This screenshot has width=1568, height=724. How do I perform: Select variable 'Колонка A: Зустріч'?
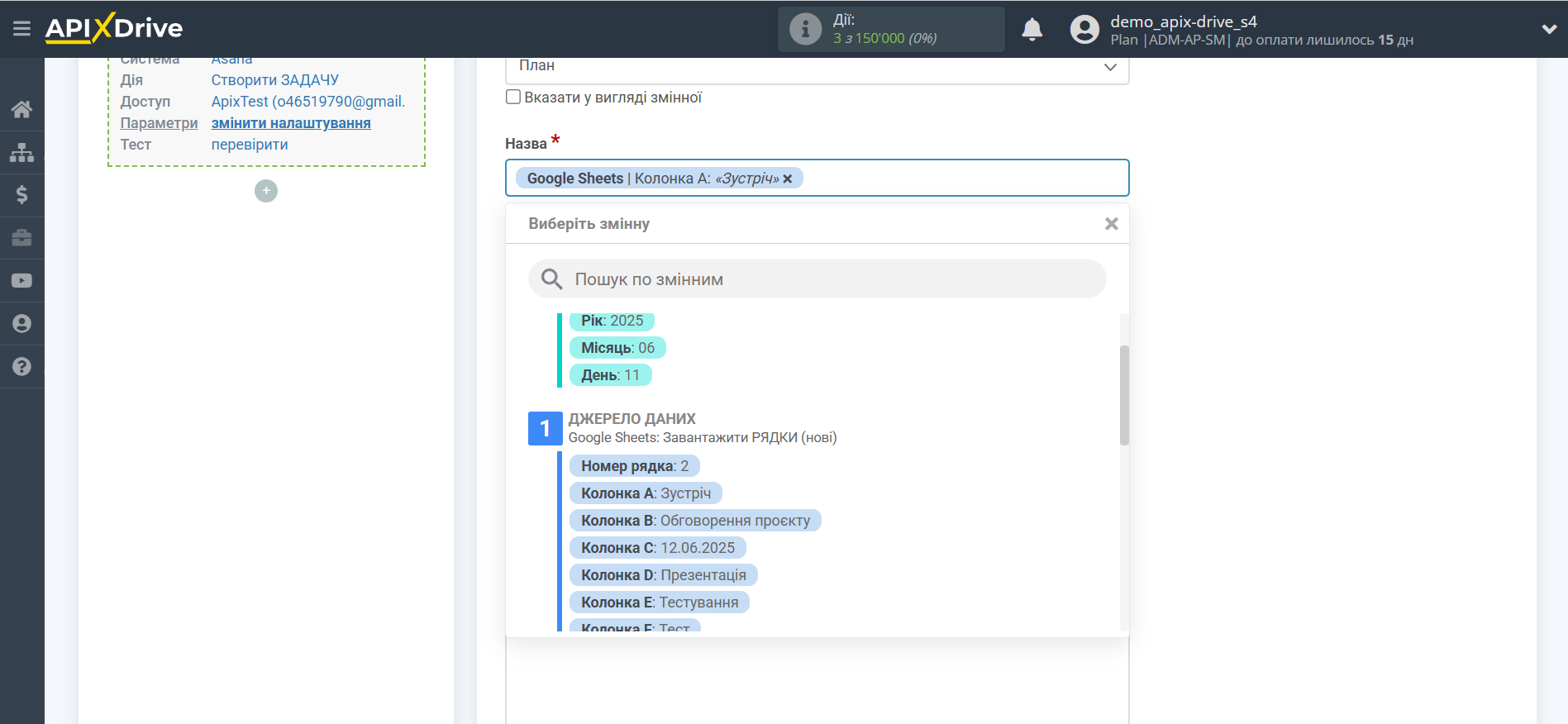click(646, 493)
